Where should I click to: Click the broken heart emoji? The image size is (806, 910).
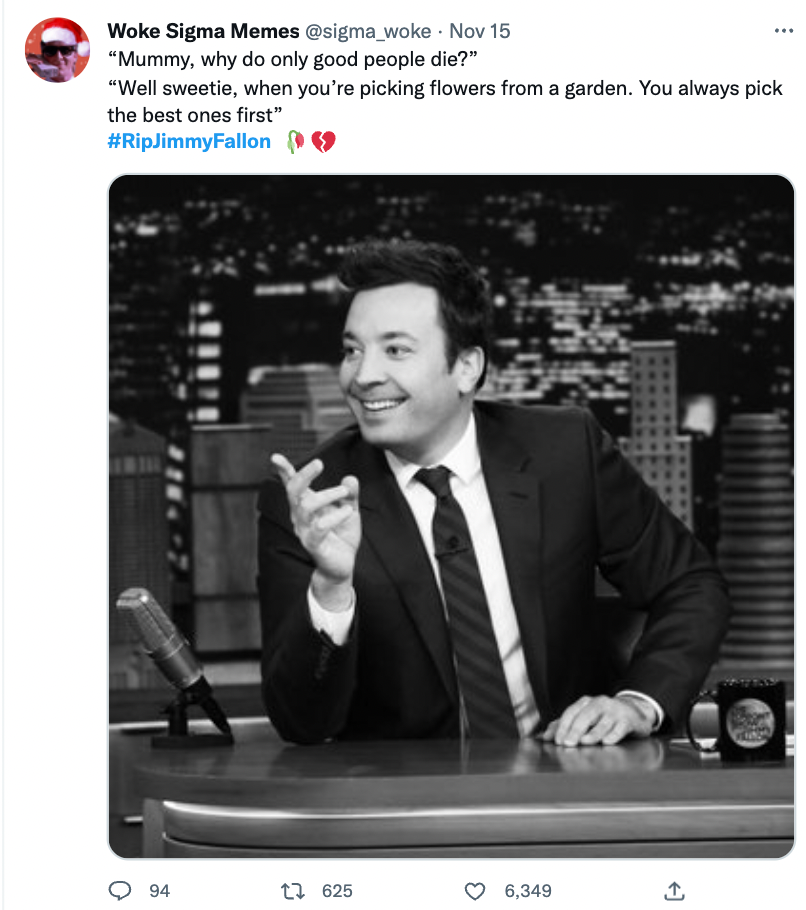pyautogui.click(x=323, y=141)
